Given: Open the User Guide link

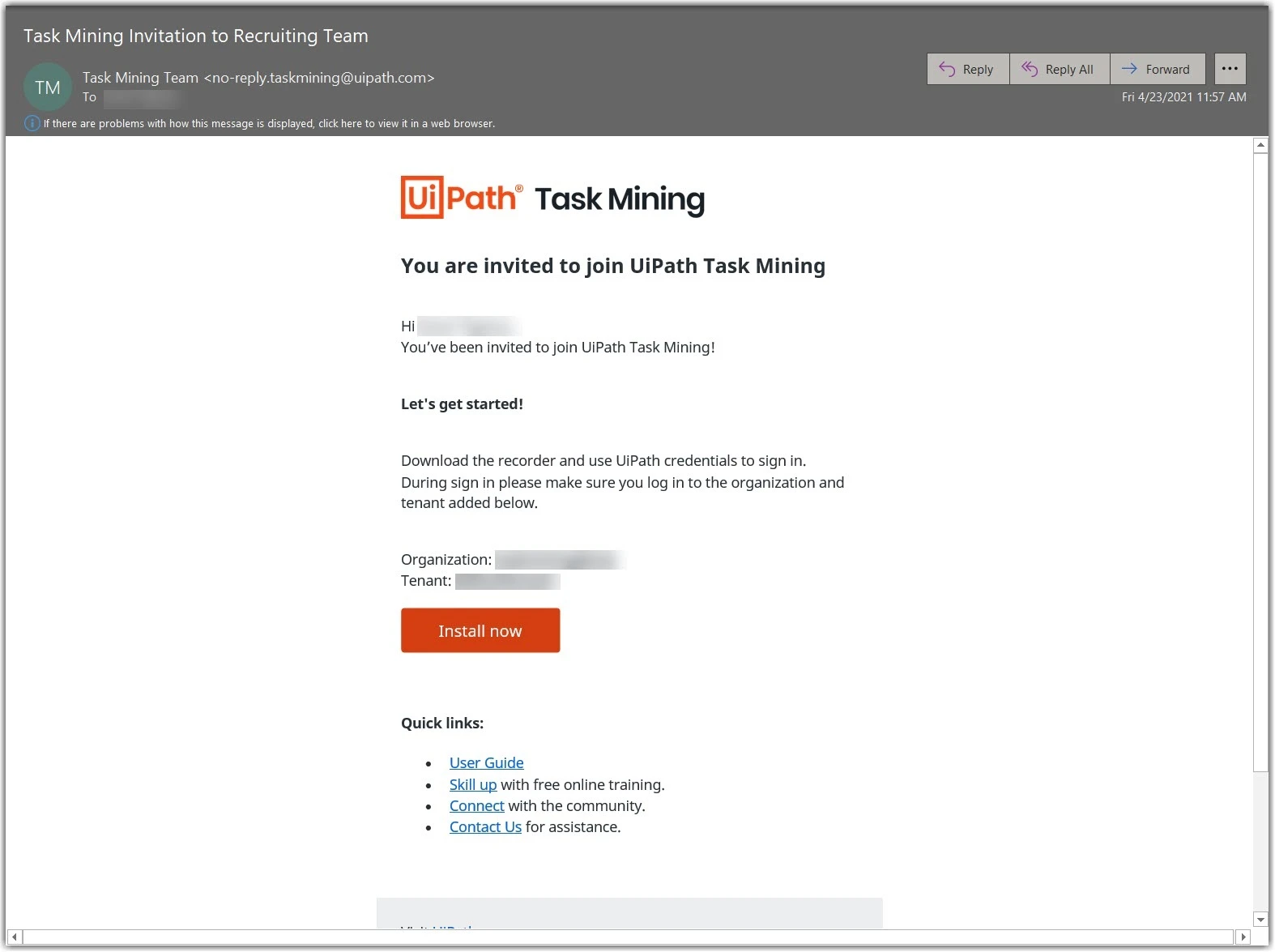Looking at the screenshot, I should tap(486, 762).
